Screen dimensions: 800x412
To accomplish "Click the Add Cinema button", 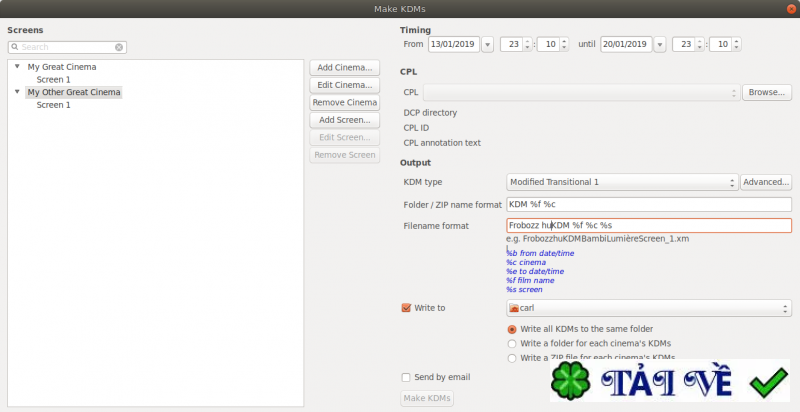I will (x=345, y=68).
